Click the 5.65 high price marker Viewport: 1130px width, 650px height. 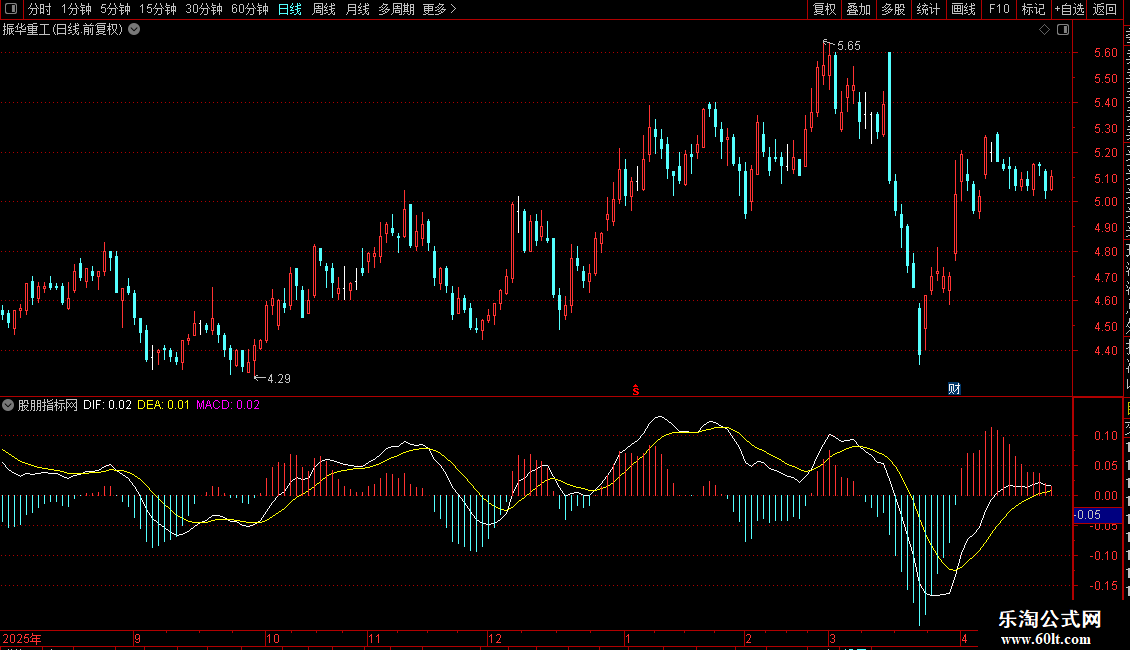[x=848, y=46]
